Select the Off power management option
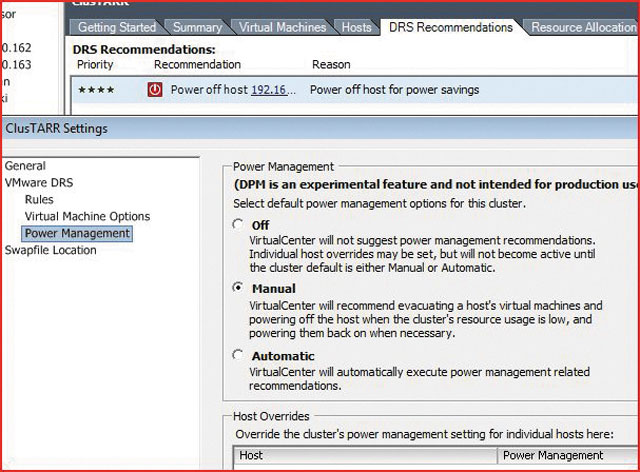Viewport: 640px width, 472px height. pyautogui.click(x=238, y=225)
